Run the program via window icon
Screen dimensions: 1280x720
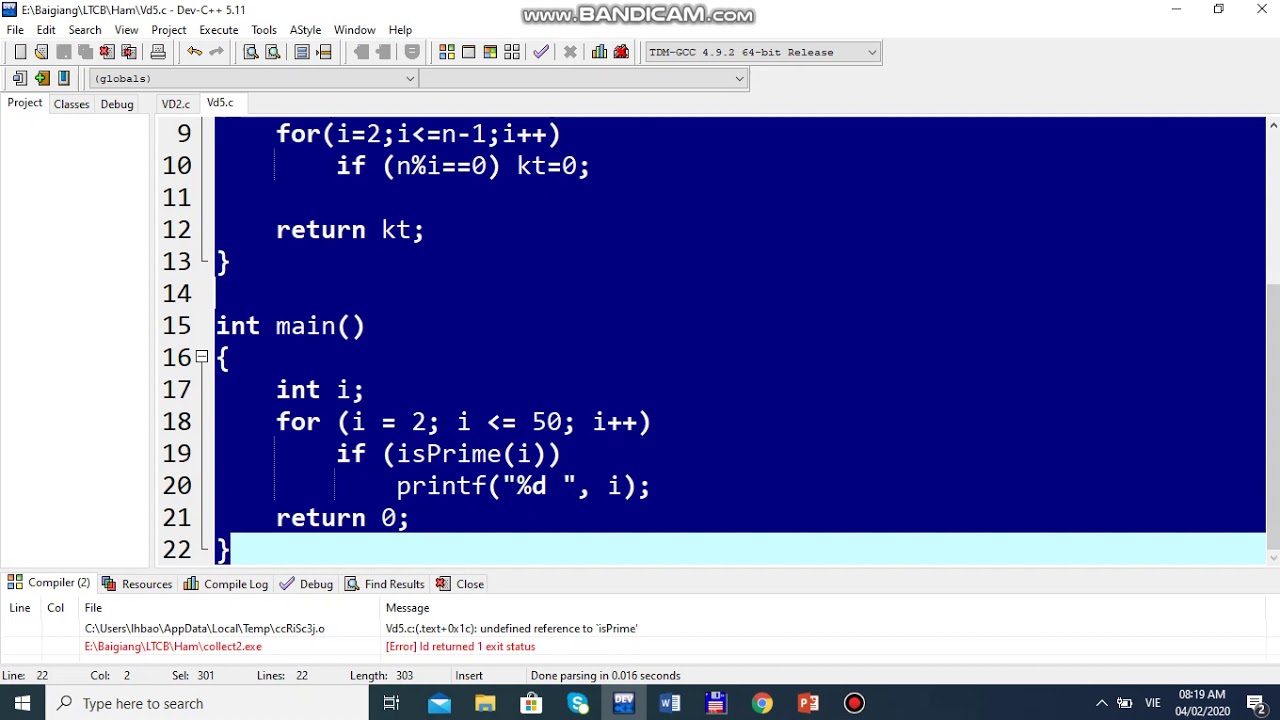pos(468,52)
